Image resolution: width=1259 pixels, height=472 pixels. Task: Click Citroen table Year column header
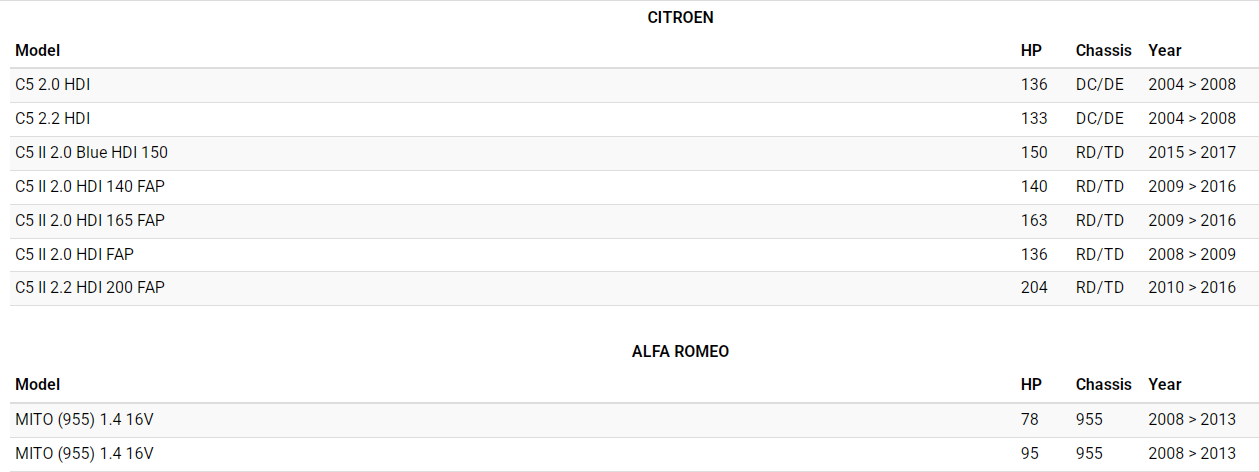(1164, 50)
